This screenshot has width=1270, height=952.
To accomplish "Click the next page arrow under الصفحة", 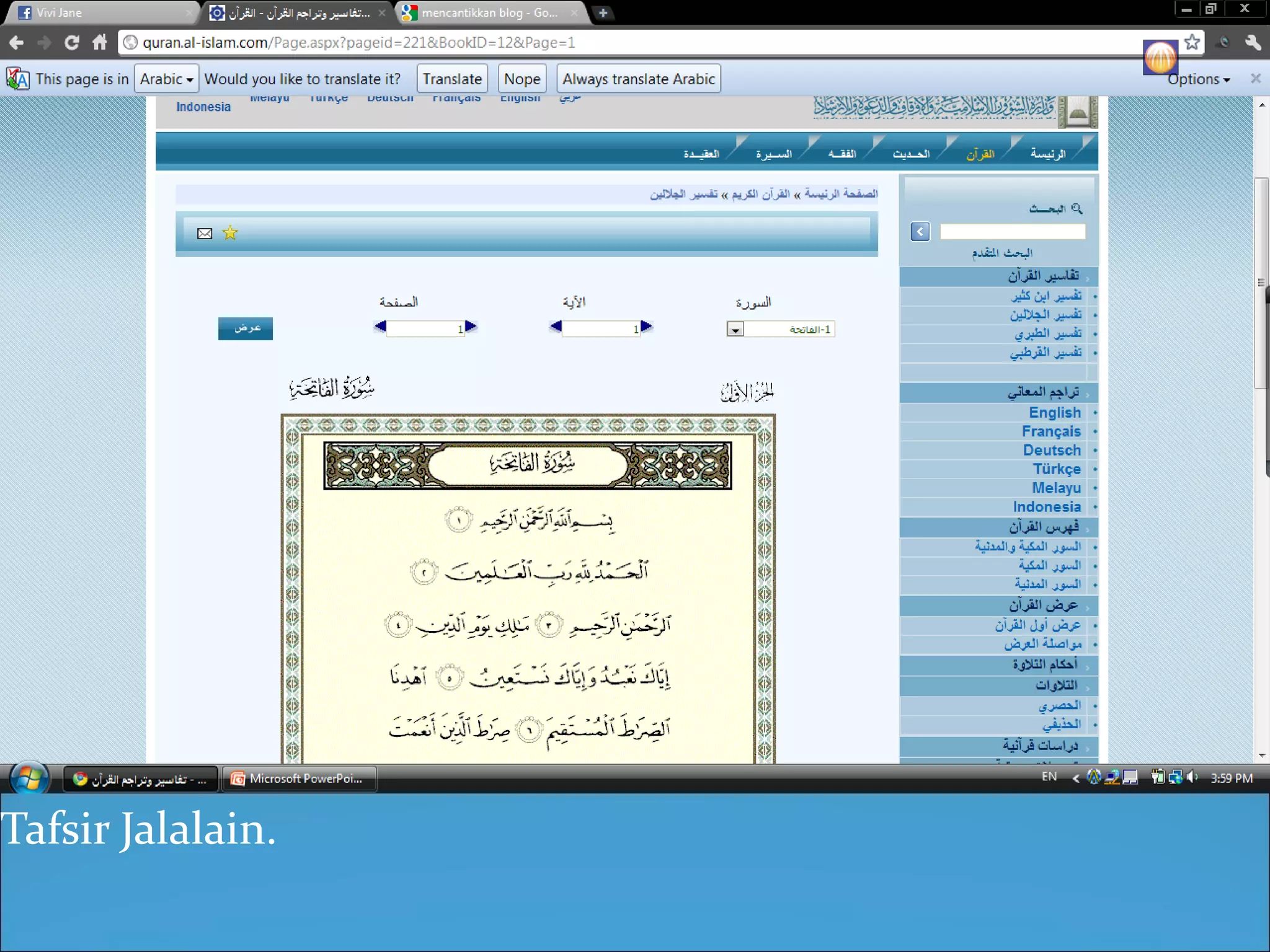I will coord(471,327).
